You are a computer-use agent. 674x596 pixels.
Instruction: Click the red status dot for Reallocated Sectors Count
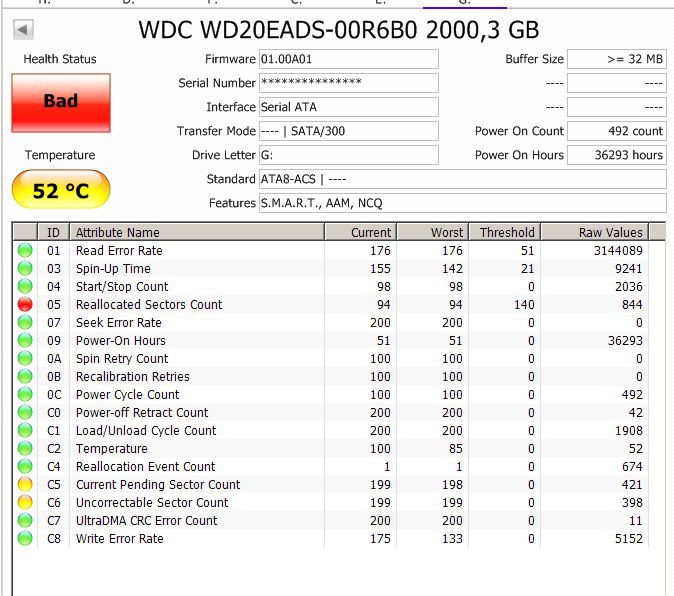[25, 304]
